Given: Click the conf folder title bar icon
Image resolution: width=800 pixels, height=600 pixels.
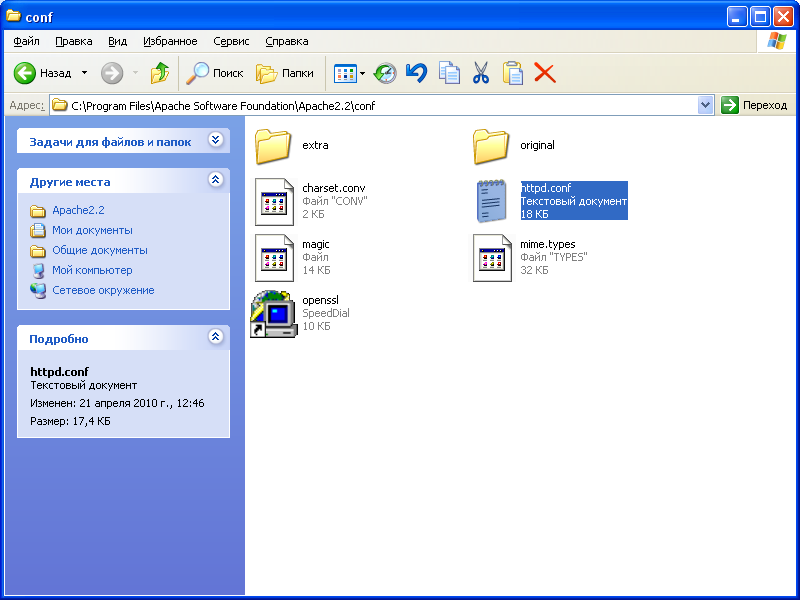Looking at the screenshot, I should click(x=13, y=16).
